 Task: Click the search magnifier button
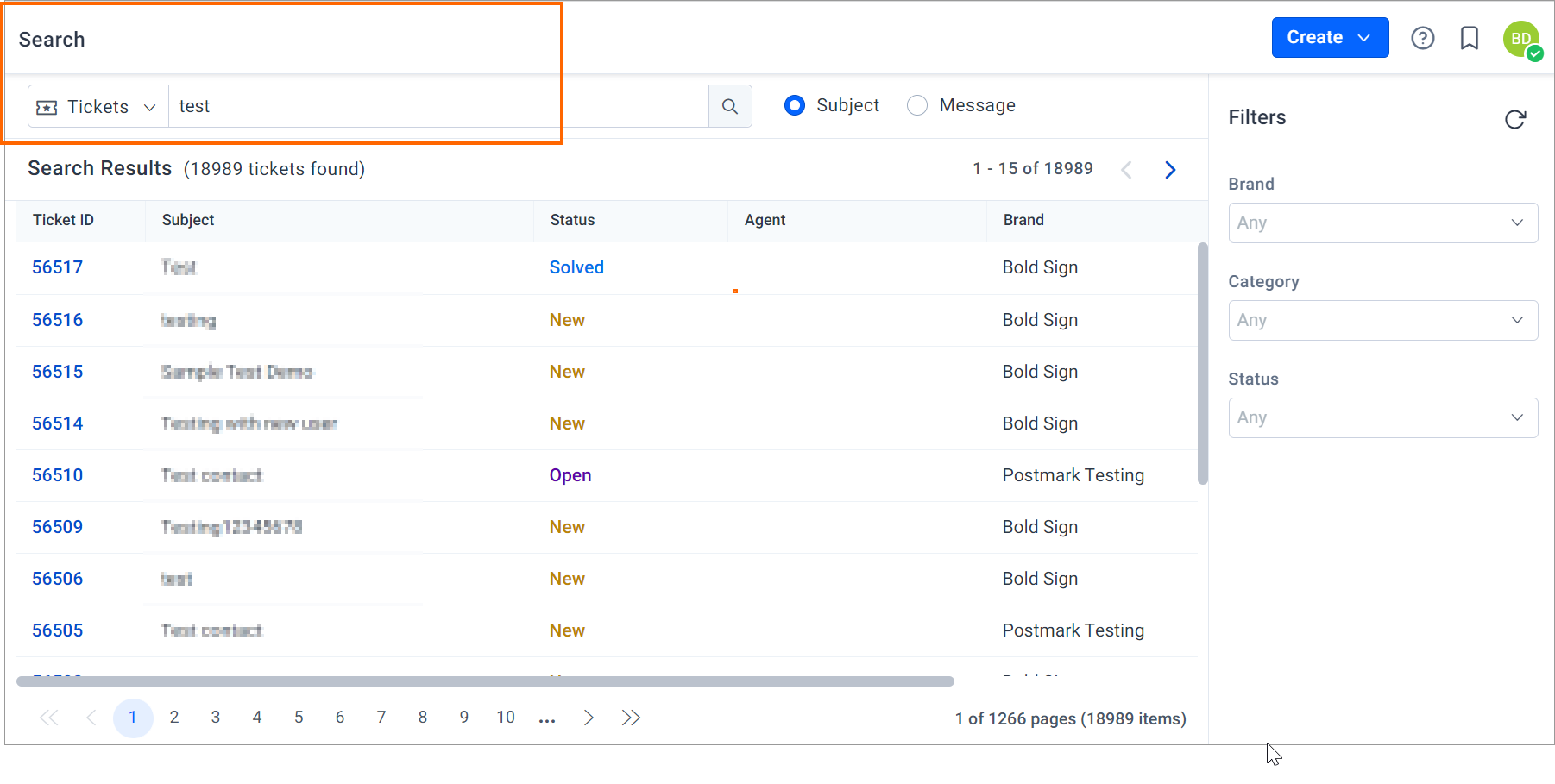point(730,106)
